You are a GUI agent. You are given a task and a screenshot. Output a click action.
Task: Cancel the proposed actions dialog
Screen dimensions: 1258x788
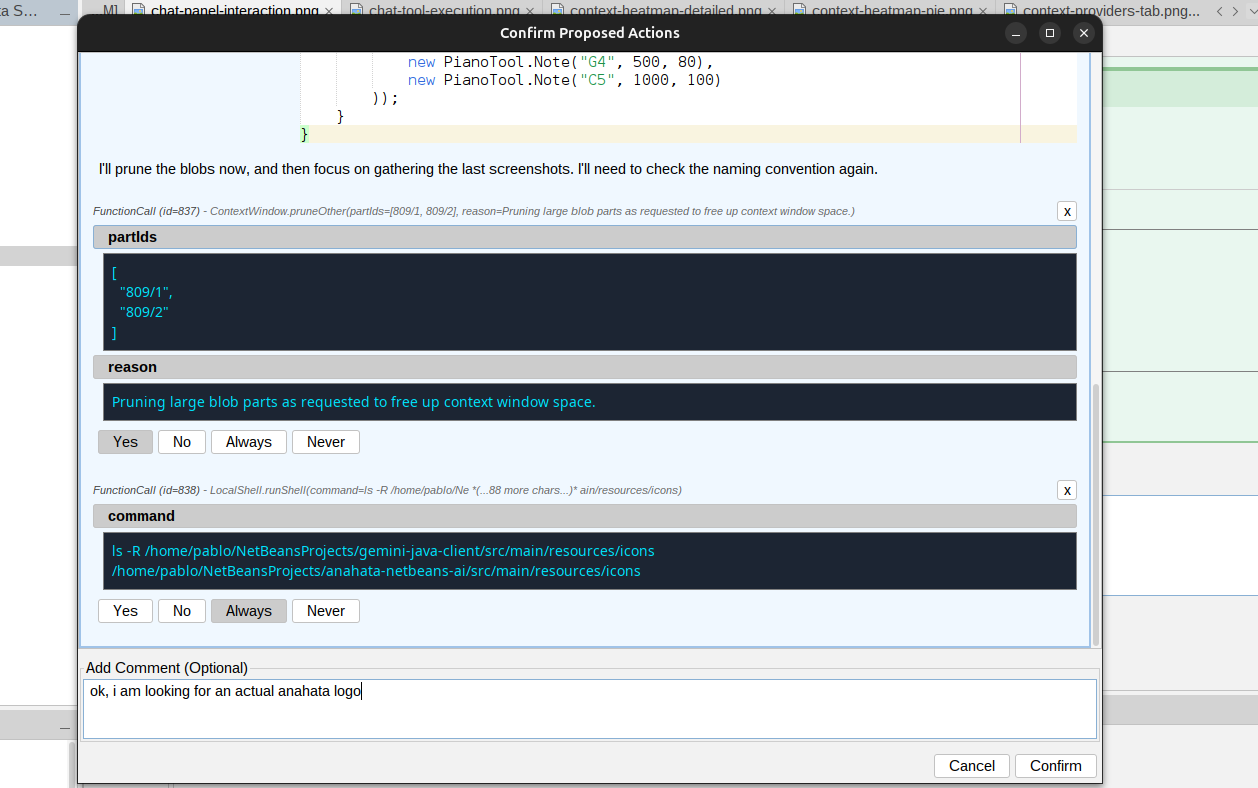[x=971, y=766]
